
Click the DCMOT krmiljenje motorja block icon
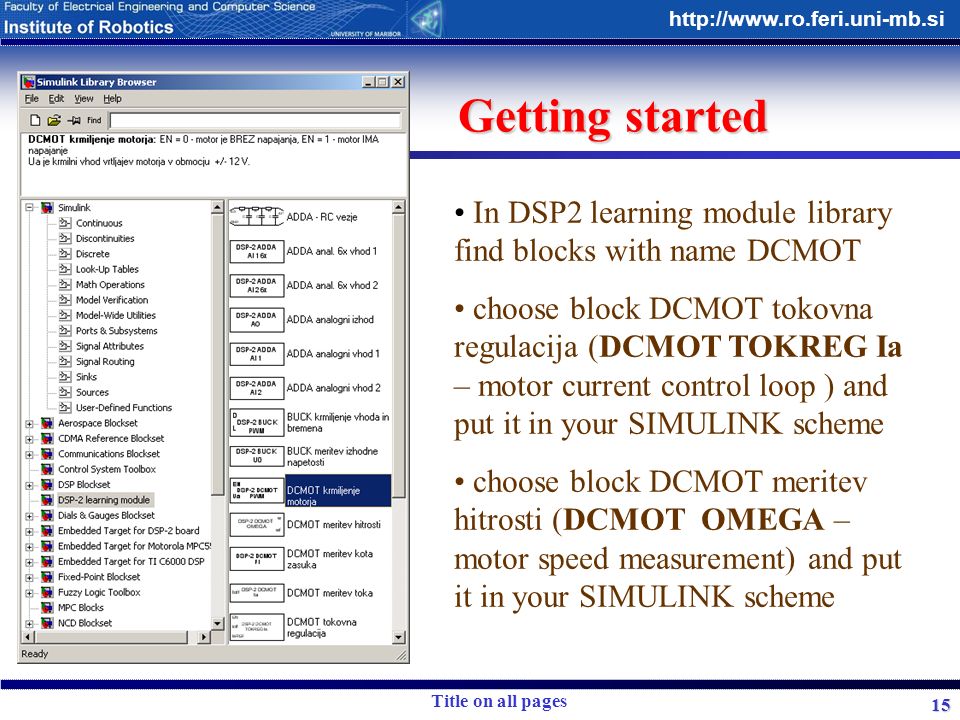coord(257,490)
